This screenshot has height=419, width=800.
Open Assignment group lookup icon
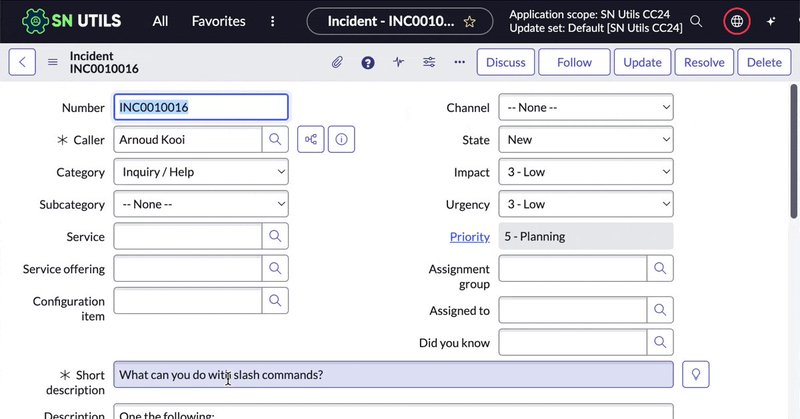pyautogui.click(x=660, y=268)
